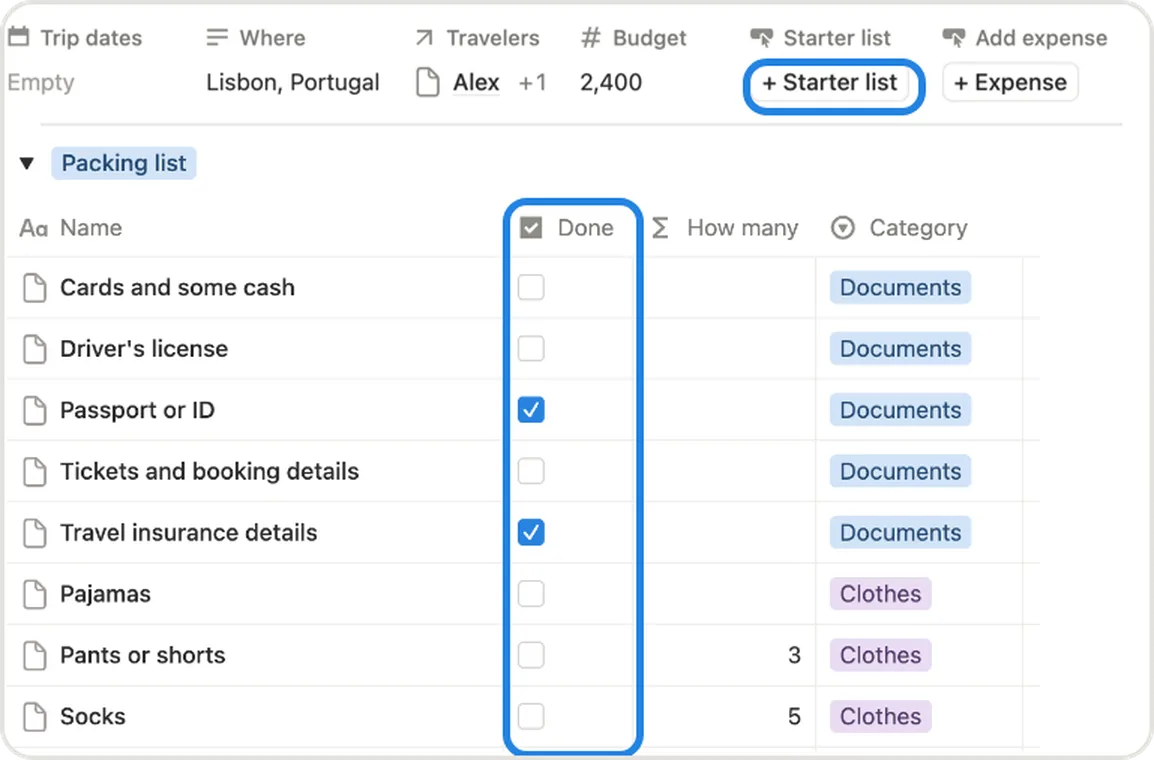Click the Starter list property label

click(837, 38)
